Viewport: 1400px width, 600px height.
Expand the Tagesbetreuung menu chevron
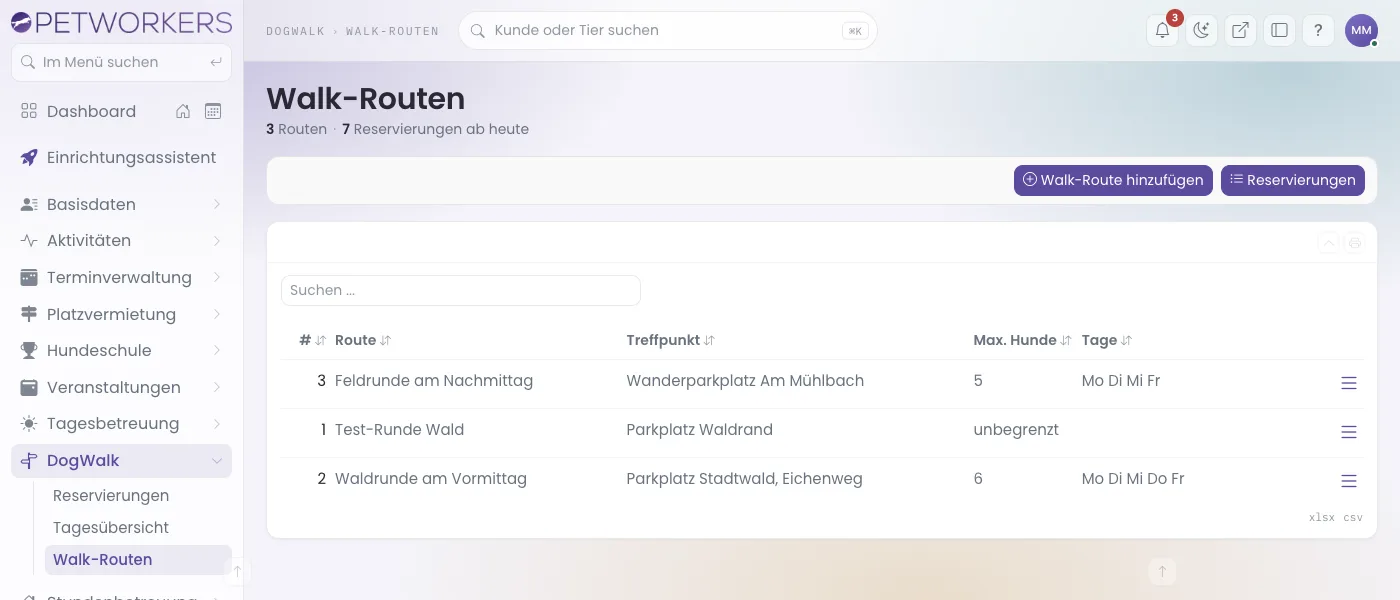(x=217, y=423)
